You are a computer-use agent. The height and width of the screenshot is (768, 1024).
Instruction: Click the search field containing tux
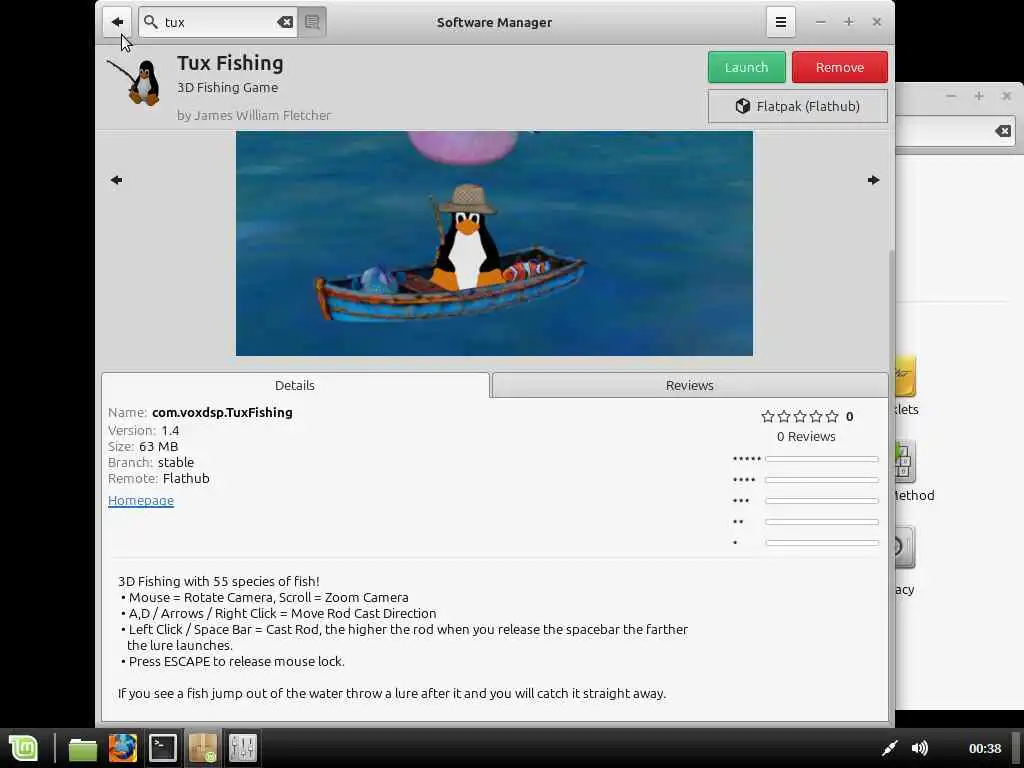(x=219, y=22)
